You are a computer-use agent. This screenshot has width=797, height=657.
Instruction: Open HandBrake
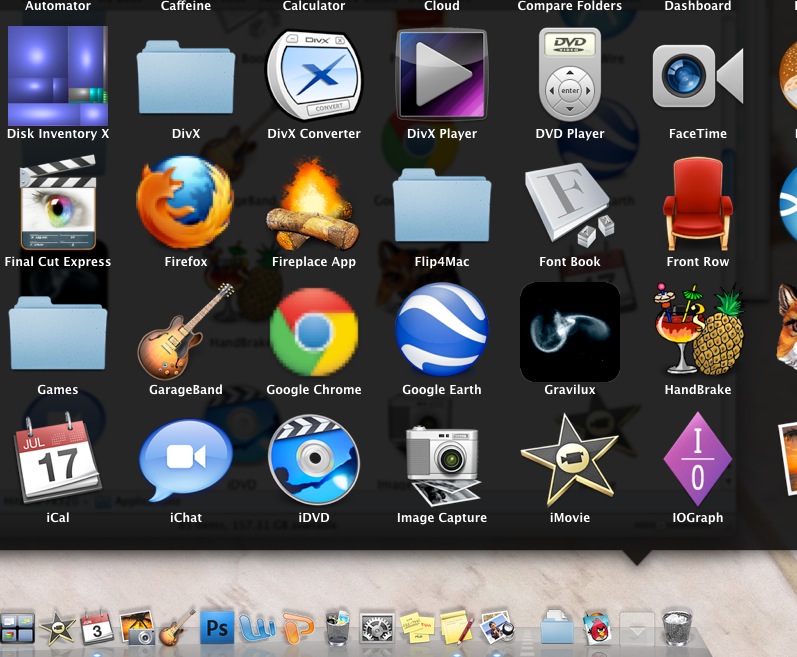coord(698,330)
